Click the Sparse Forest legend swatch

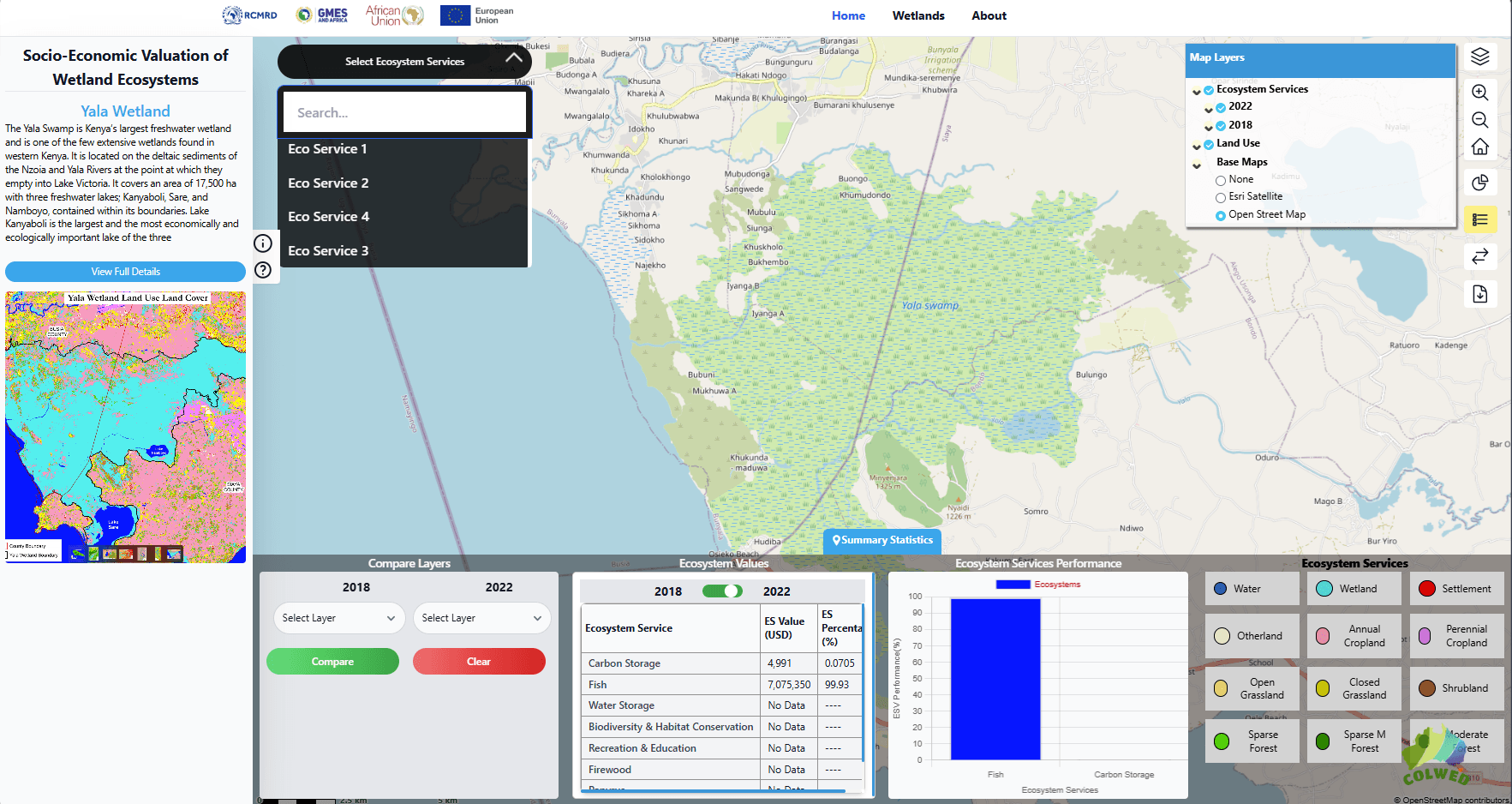(1222, 741)
